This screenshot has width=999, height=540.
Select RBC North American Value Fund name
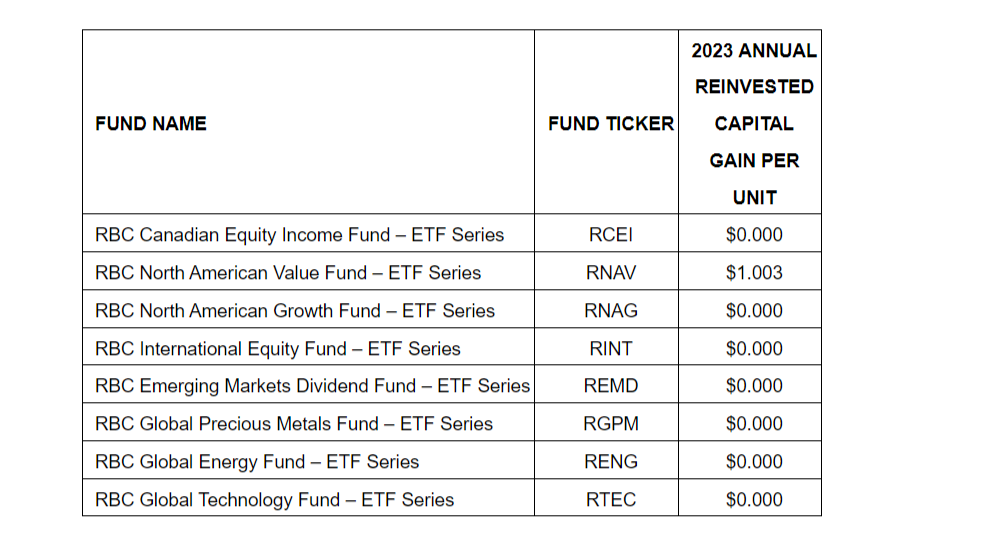point(288,273)
